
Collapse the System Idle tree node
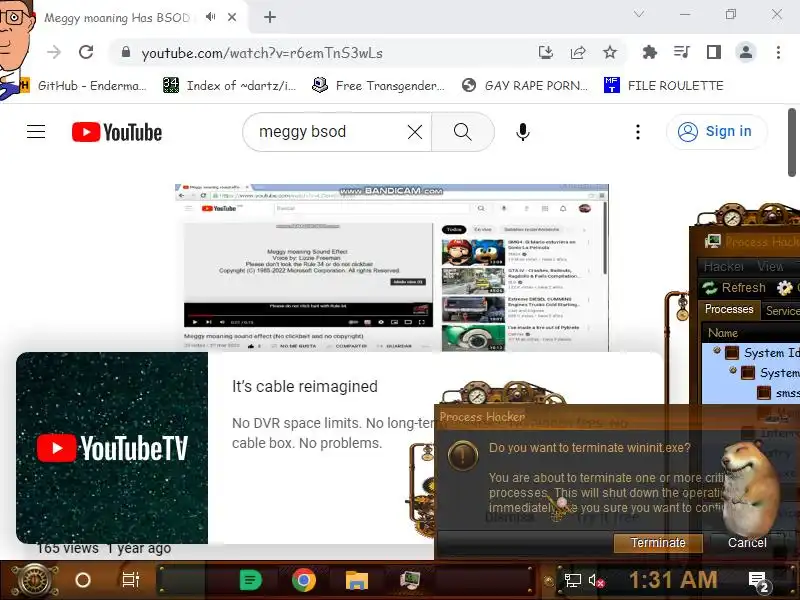(717, 351)
